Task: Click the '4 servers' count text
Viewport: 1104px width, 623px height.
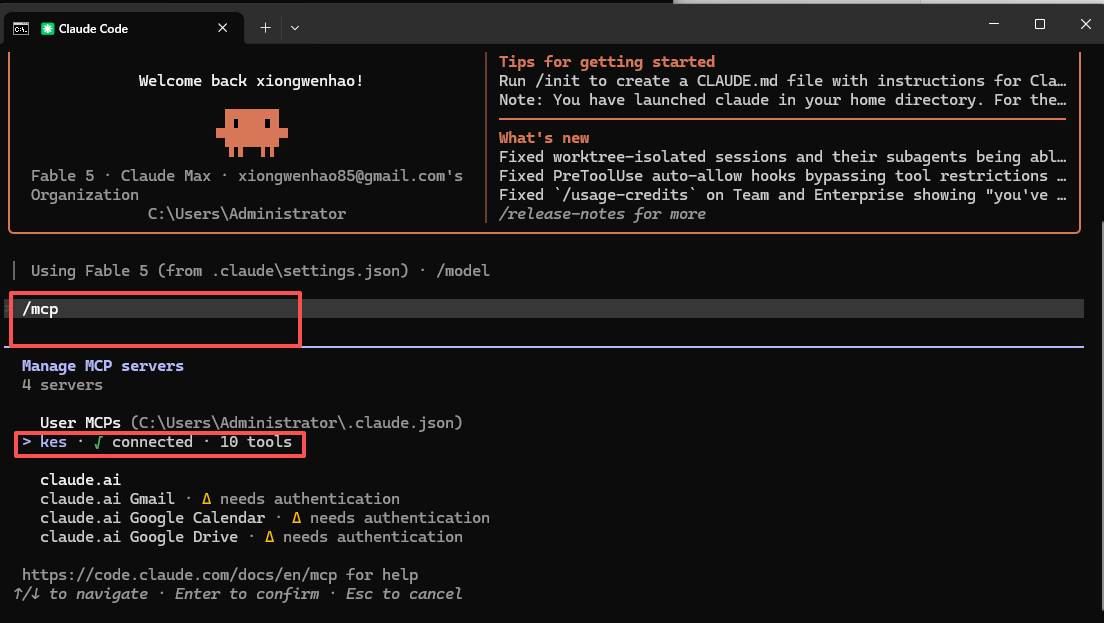Action: [x=62, y=385]
